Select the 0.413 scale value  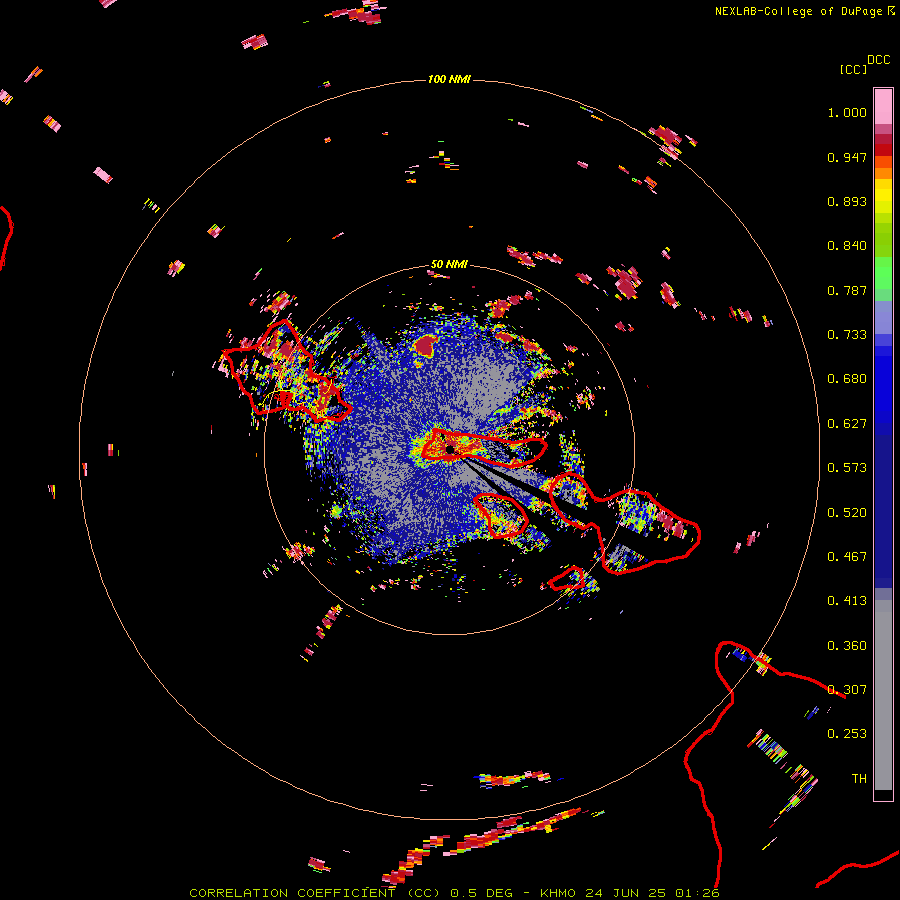click(x=847, y=601)
